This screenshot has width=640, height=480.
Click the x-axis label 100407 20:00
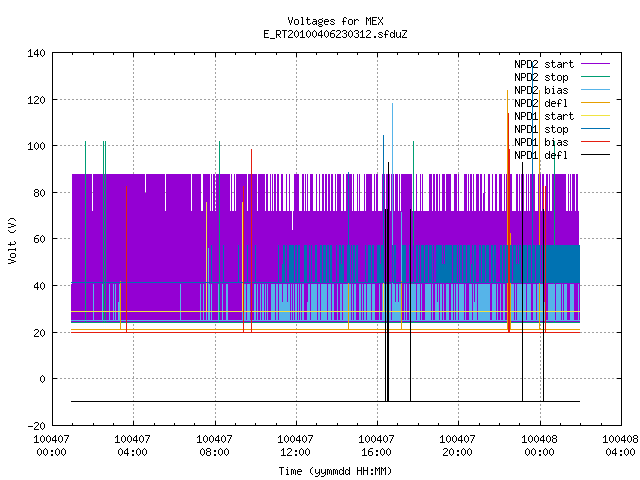(x=458, y=446)
